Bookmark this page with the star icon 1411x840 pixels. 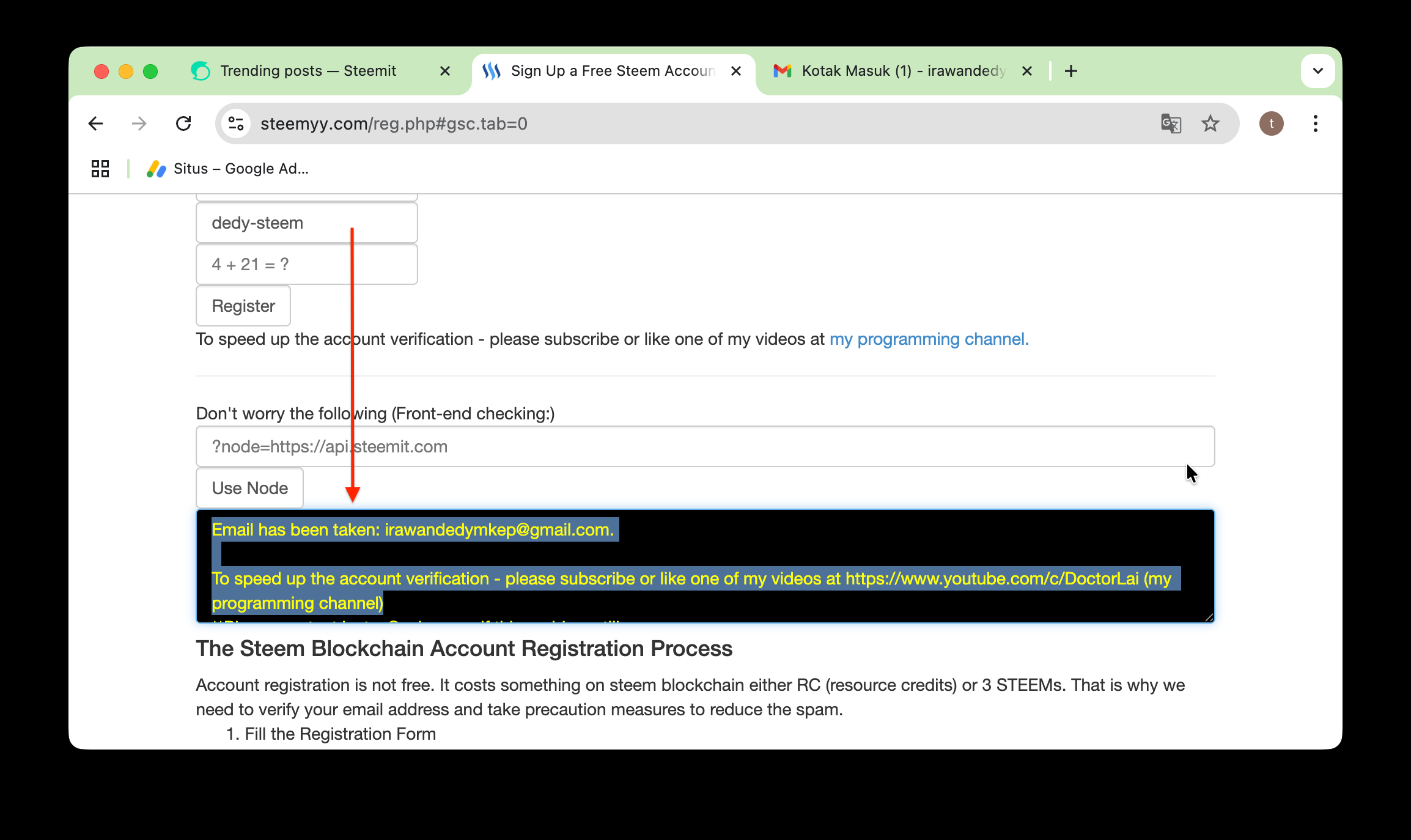pyautogui.click(x=1210, y=123)
